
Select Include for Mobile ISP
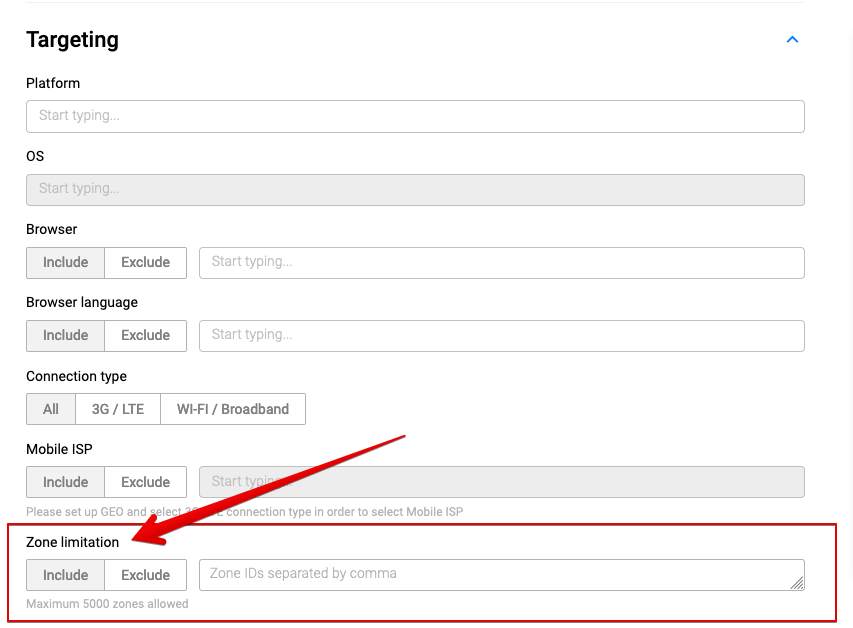pyautogui.click(x=65, y=482)
